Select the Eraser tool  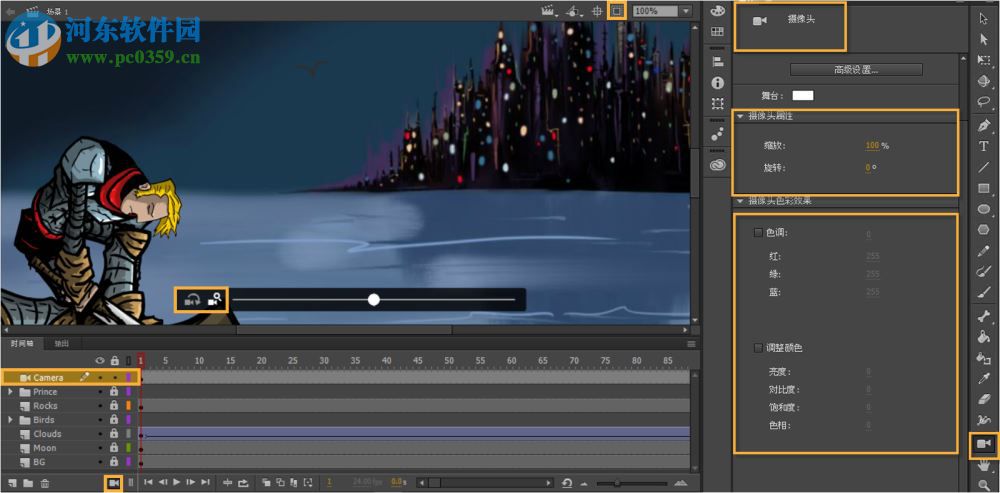pyautogui.click(x=983, y=399)
